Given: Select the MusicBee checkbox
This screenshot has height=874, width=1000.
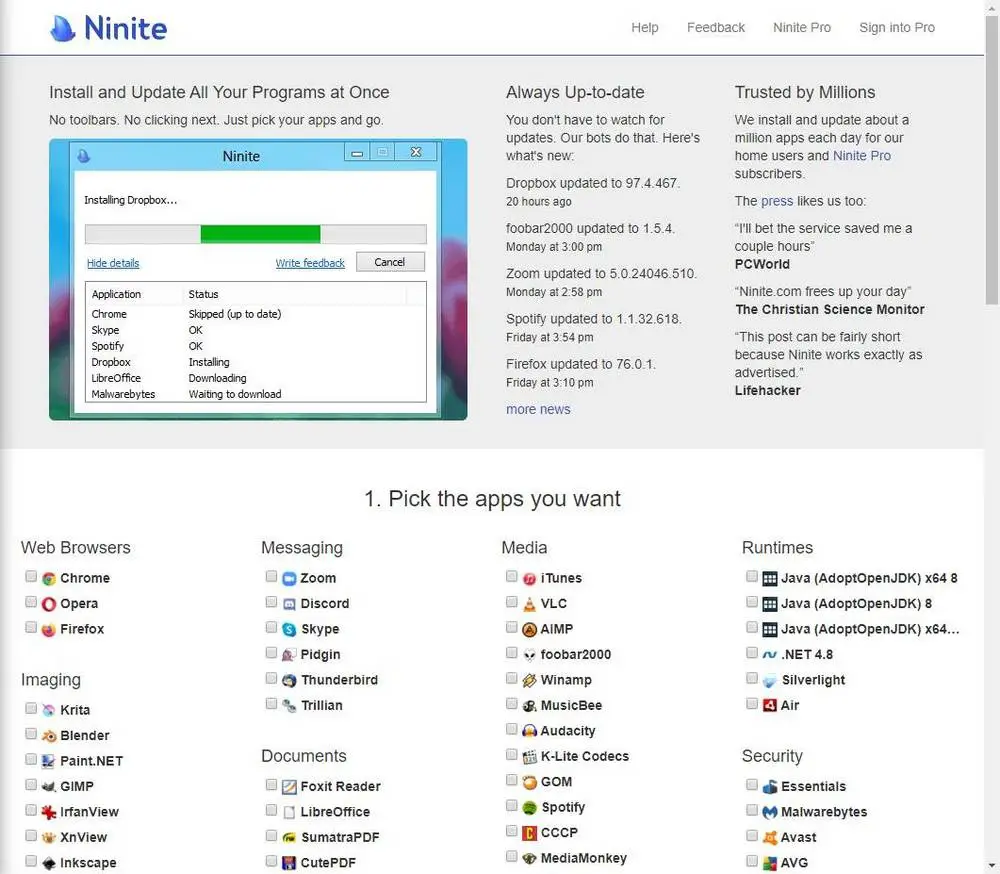Looking at the screenshot, I should 511,704.
